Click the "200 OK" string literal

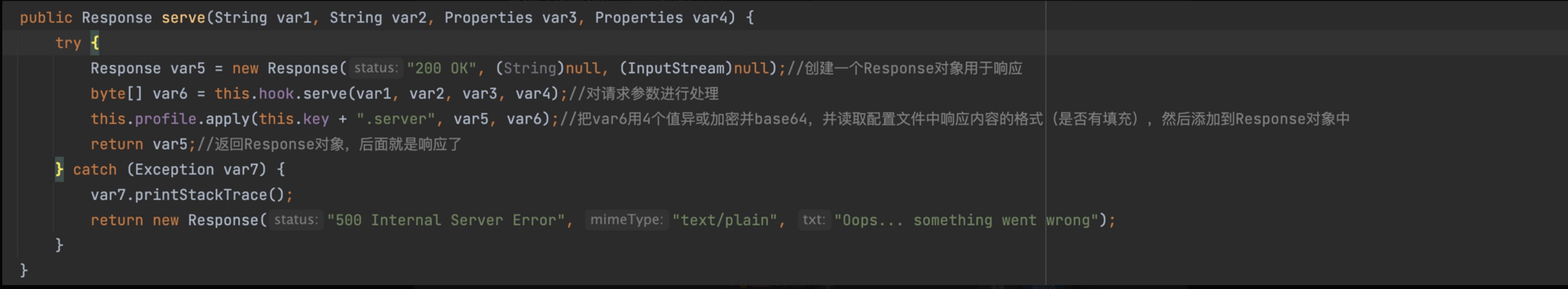click(x=441, y=68)
